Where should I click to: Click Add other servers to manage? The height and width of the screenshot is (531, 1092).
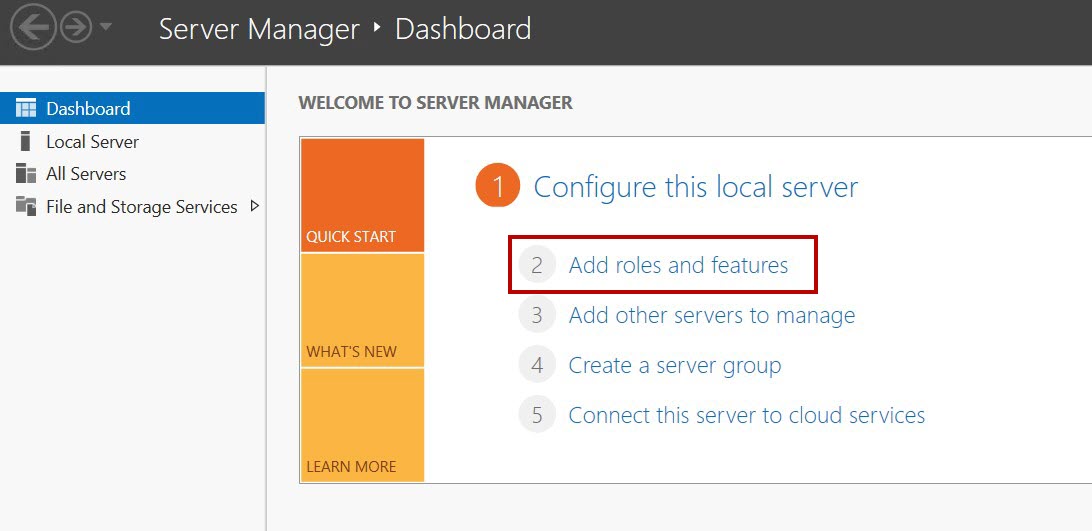pos(712,316)
